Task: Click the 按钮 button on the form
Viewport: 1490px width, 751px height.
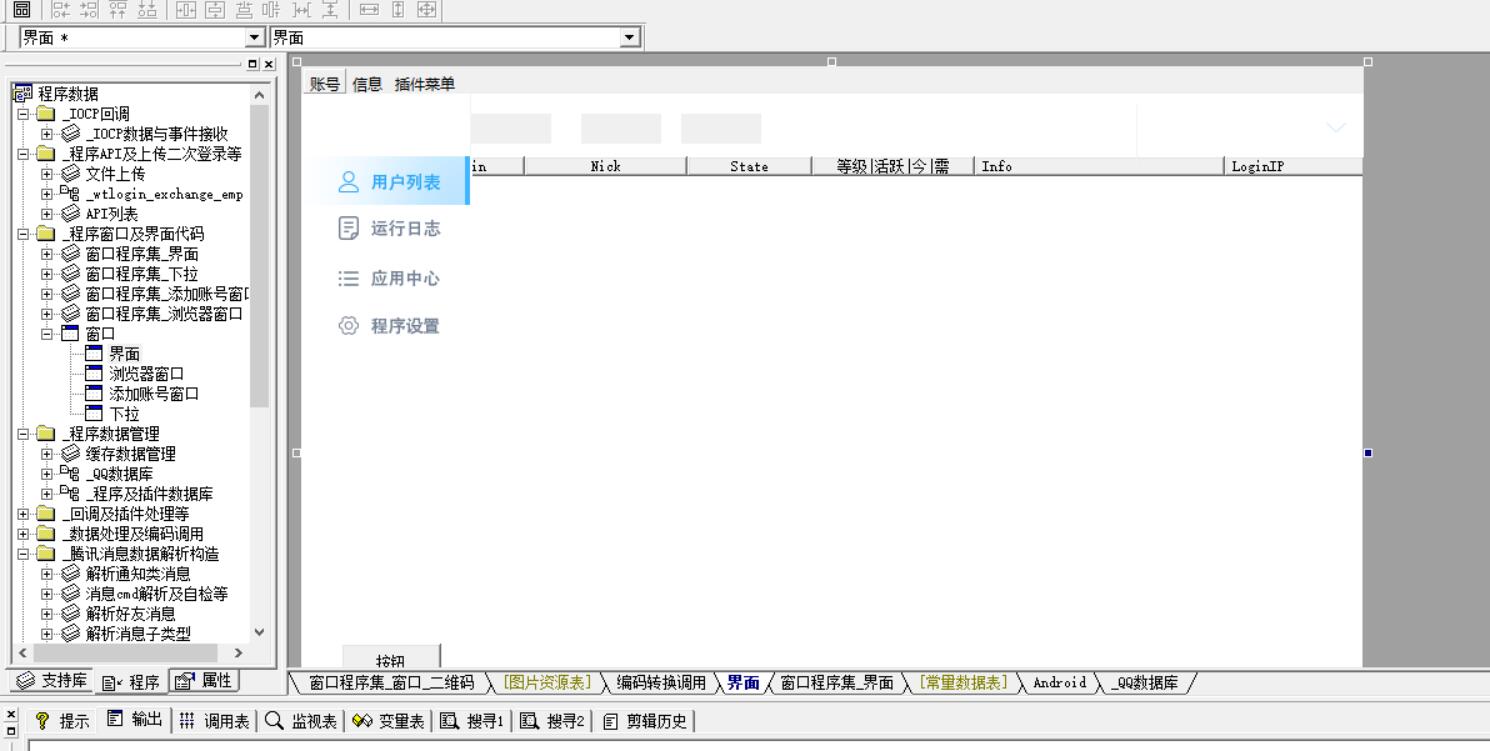Action: point(391,657)
